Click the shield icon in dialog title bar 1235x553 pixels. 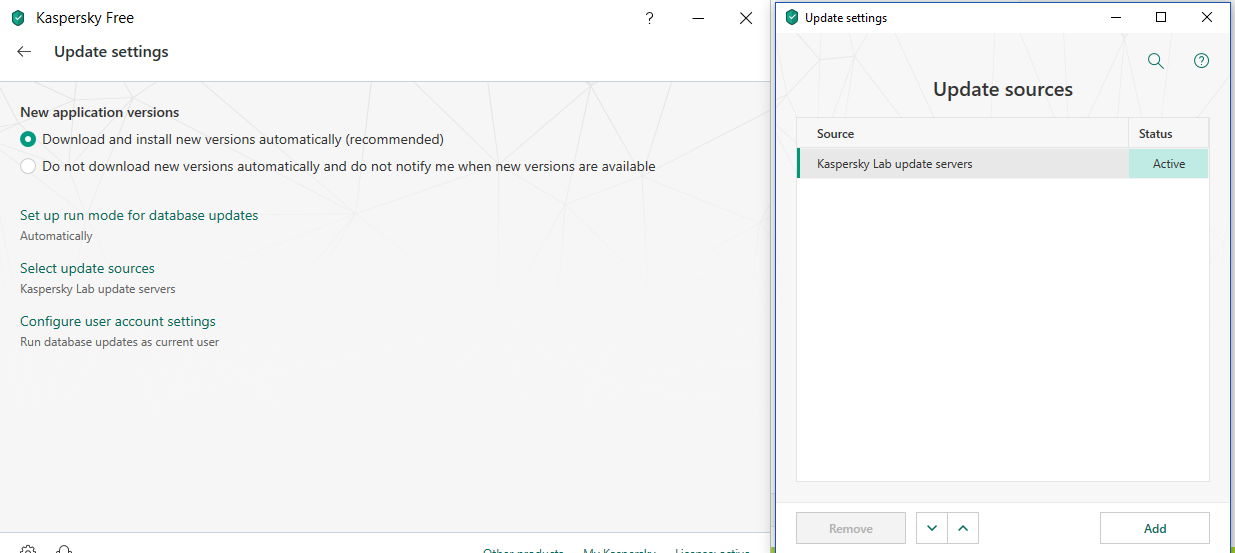tap(792, 17)
